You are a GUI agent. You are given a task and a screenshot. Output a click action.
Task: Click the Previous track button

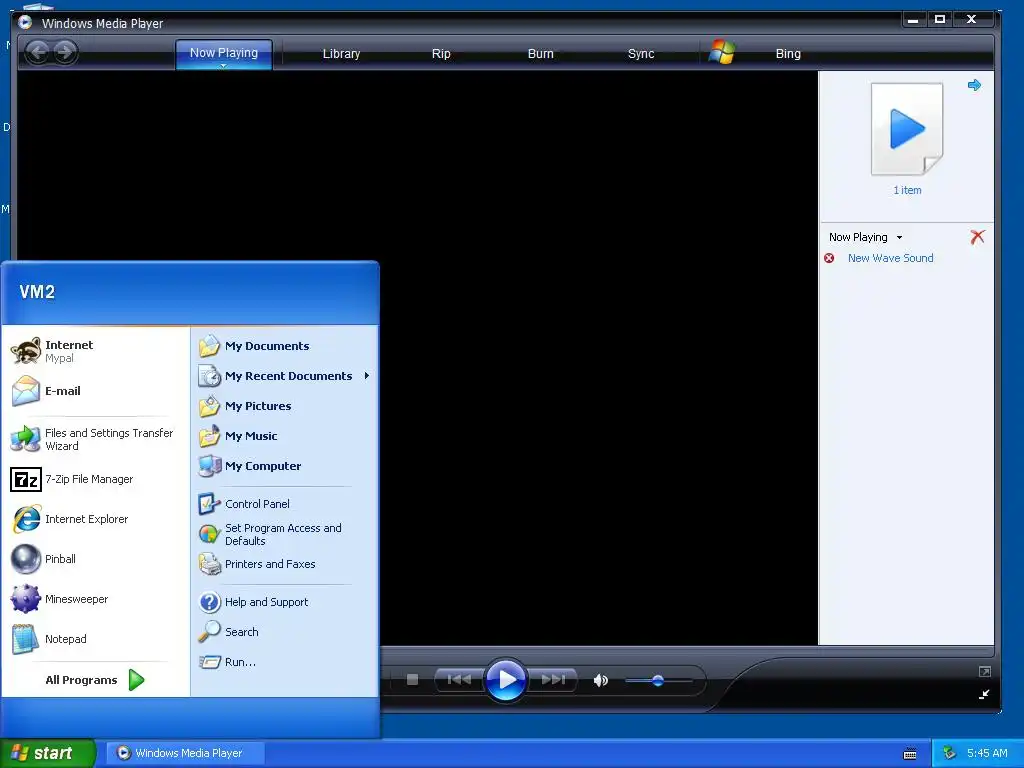tap(459, 680)
